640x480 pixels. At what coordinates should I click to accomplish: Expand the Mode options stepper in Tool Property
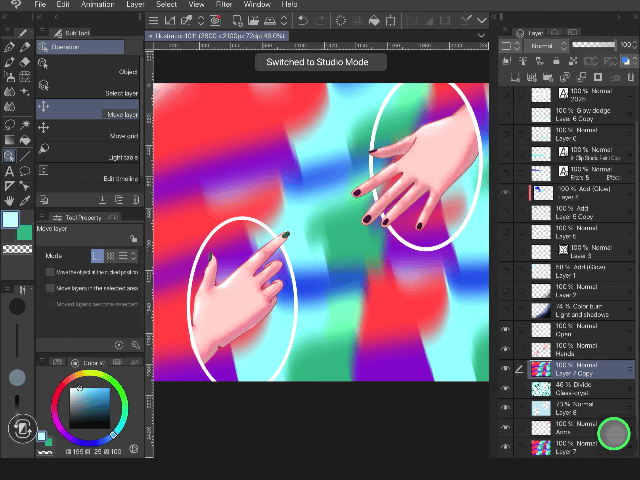(133, 256)
